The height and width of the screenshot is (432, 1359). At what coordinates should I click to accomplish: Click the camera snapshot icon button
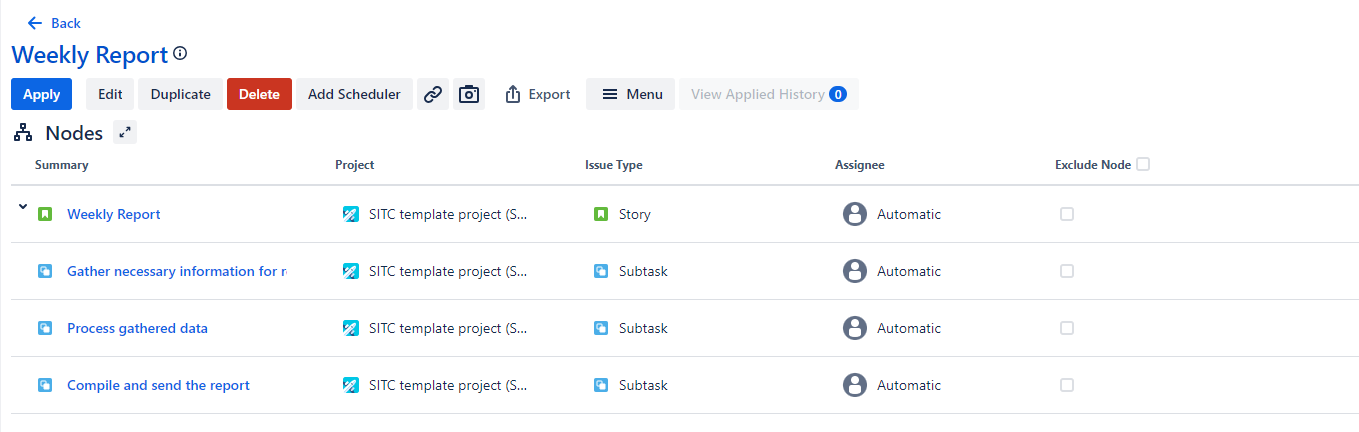coord(469,94)
